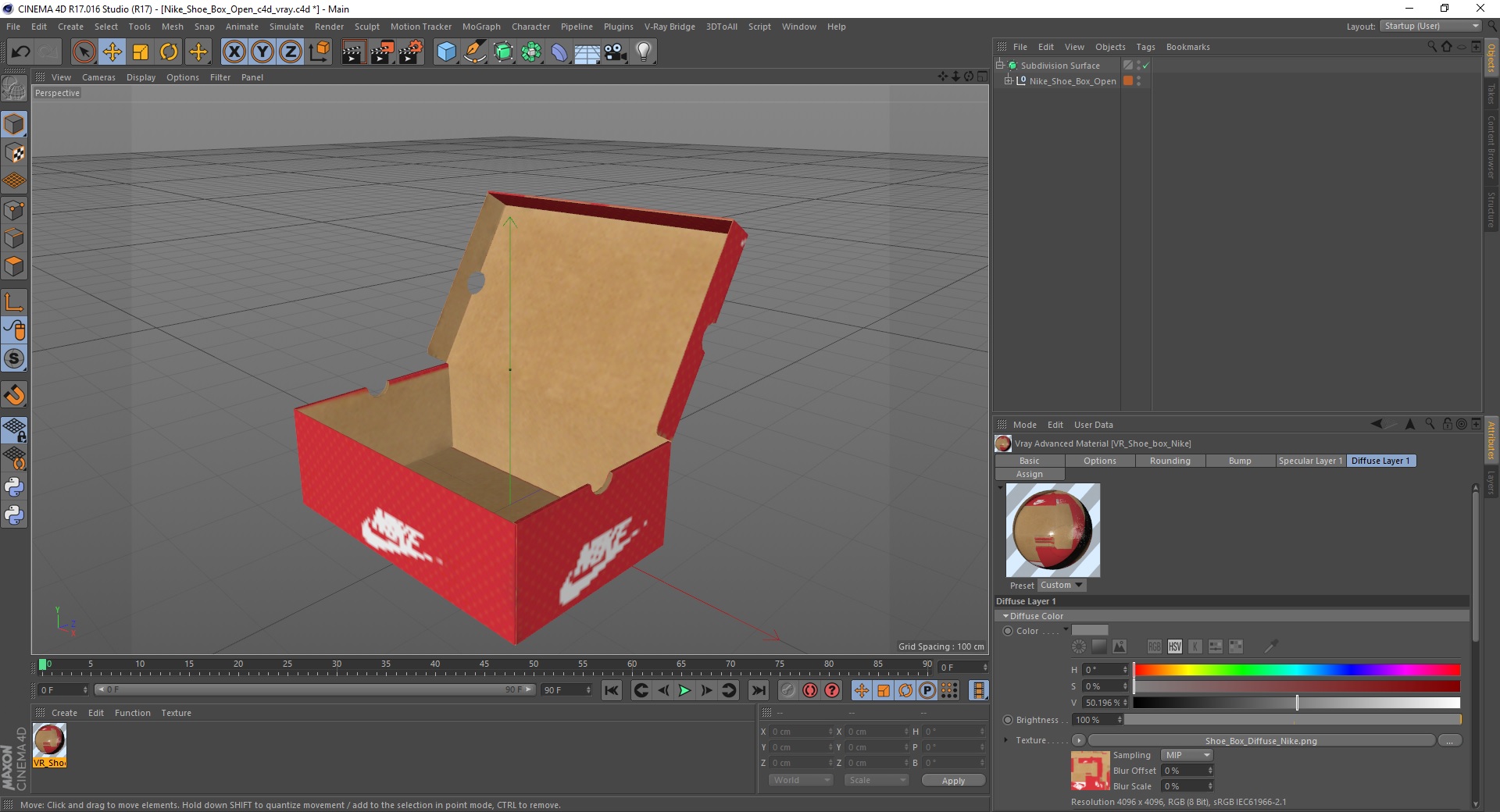1500x812 pixels.
Task: Open the material Preset Custom dropdown
Action: click(x=1062, y=585)
